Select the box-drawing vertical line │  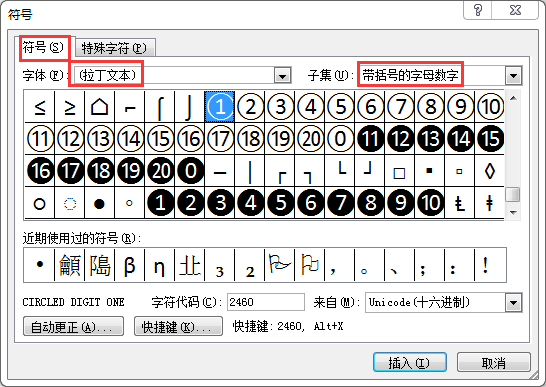(250, 171)
